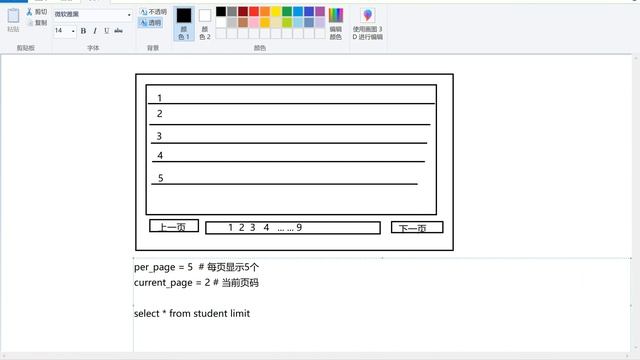
Task: Click the drawn '上一页' box on canvas
Action: (x=174, y=226)
